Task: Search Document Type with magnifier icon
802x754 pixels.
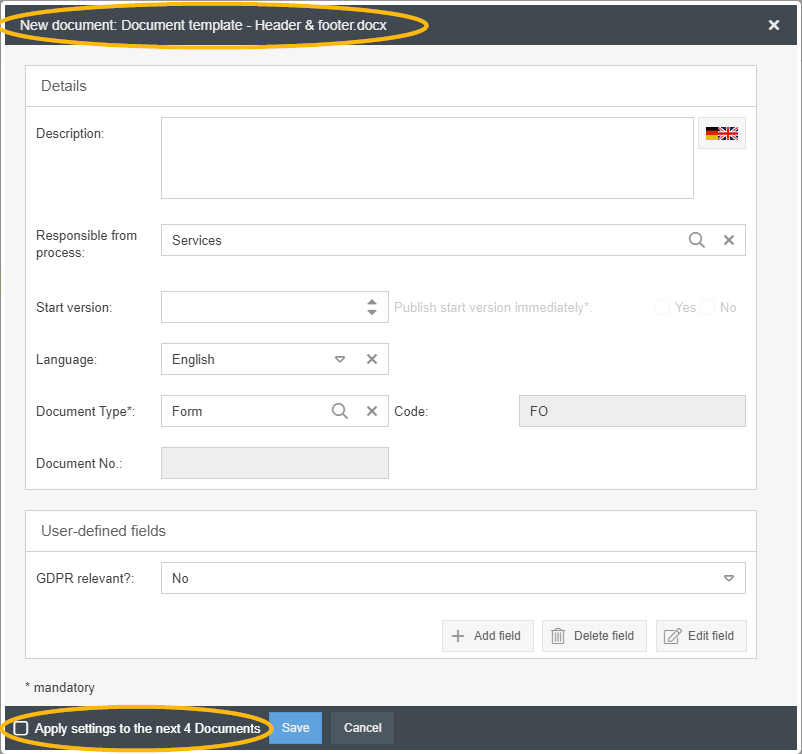Action: point(340,411)
